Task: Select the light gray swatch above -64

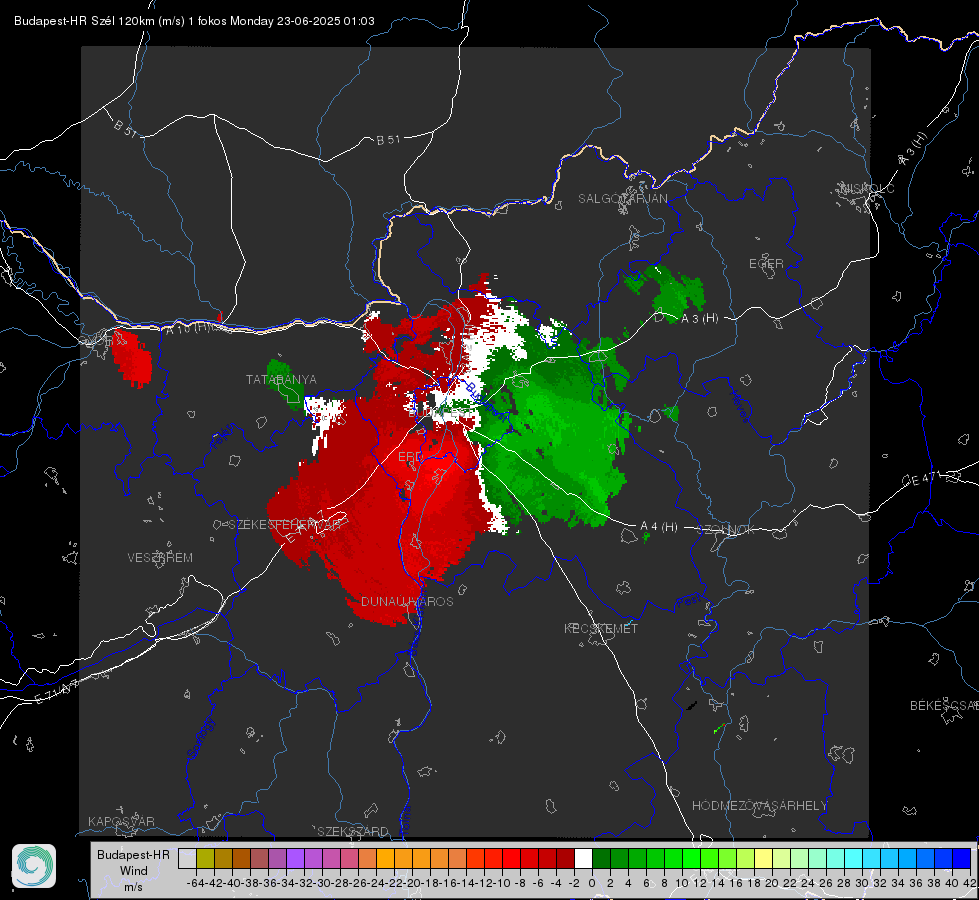Action: tap(187, 858)
